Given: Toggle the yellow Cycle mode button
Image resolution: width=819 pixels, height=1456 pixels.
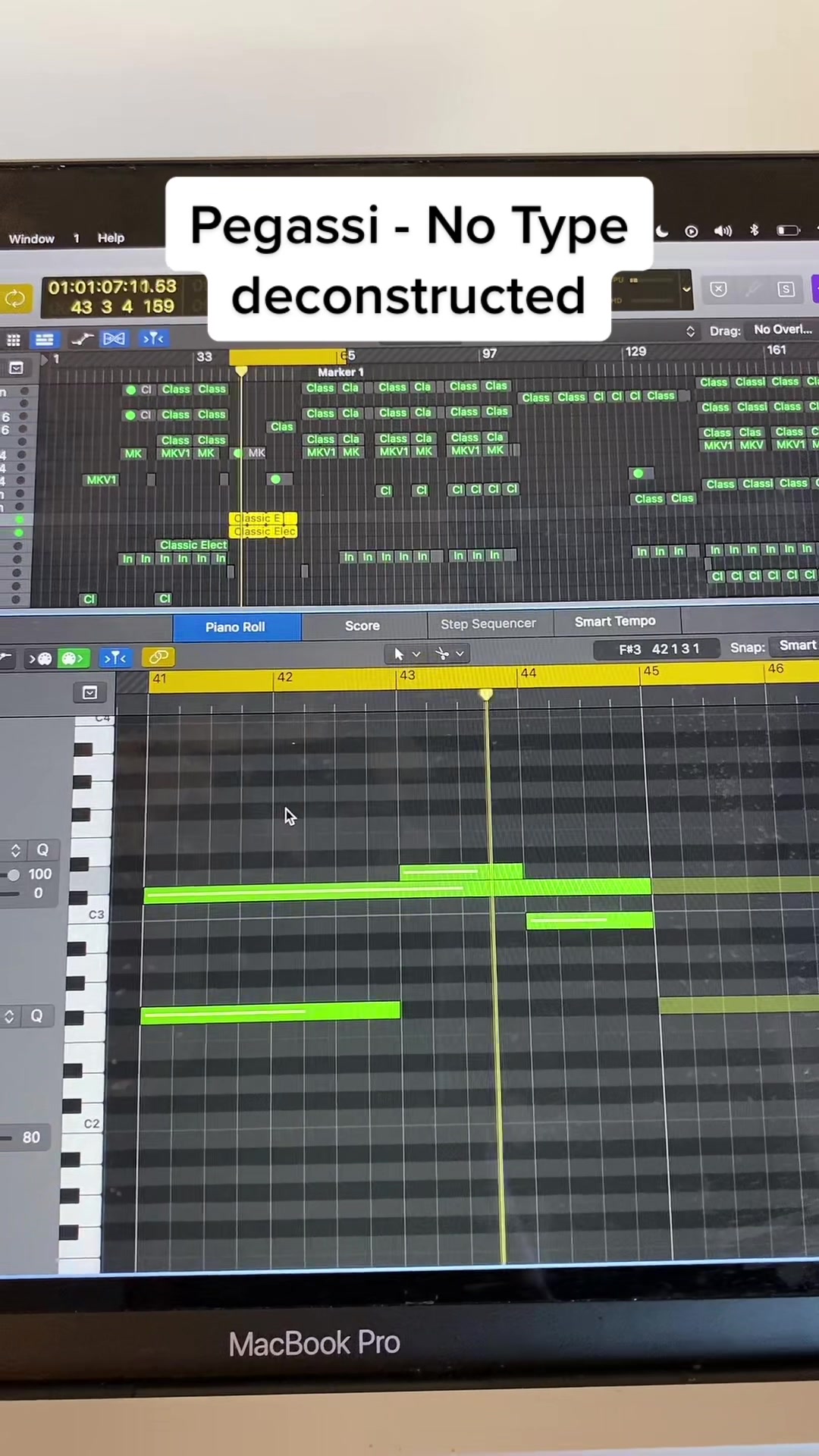Looking at the screenshot, I should pos(14,299).
